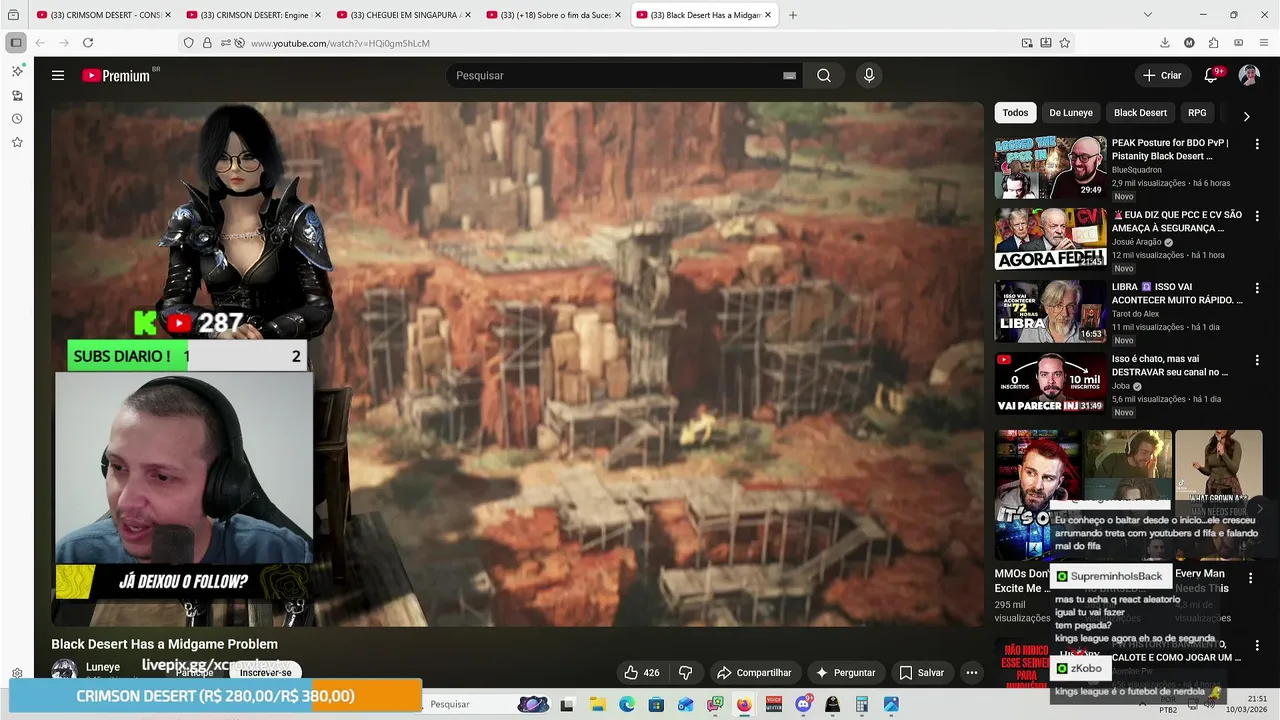
Task: Open Firefox downloads arrow icon
Action: point(1165,43)
